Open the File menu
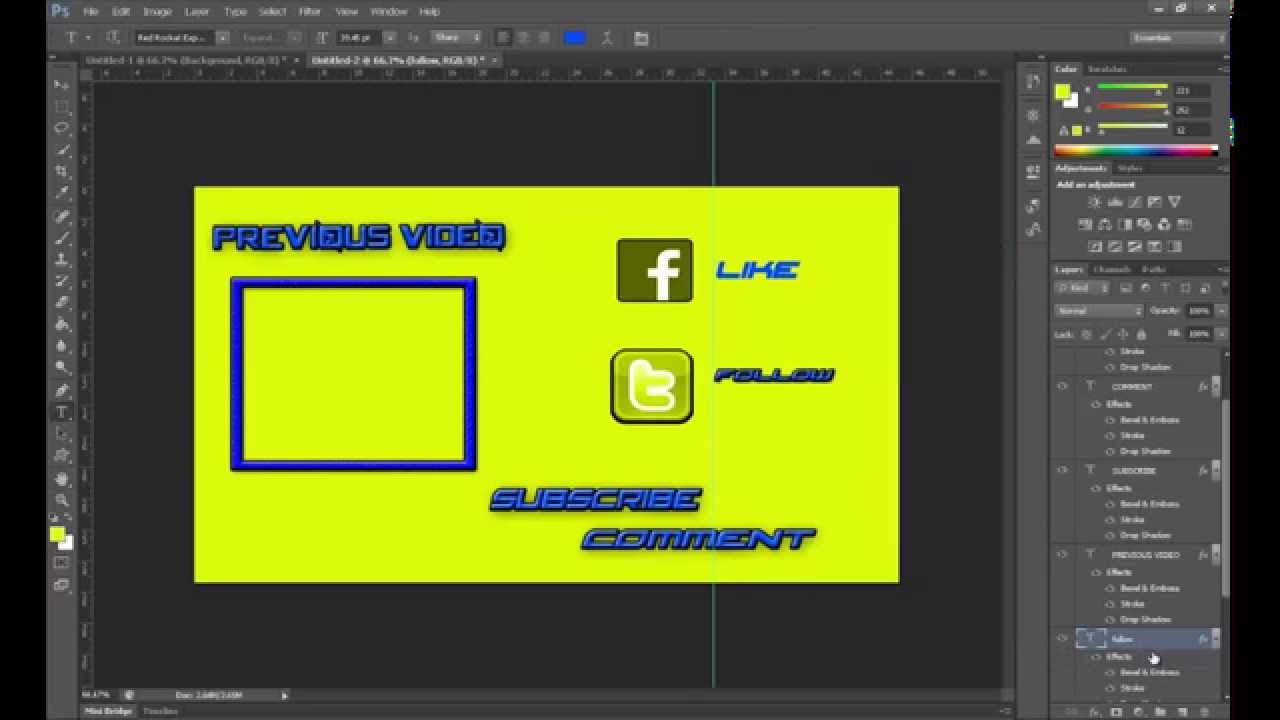 91,11
